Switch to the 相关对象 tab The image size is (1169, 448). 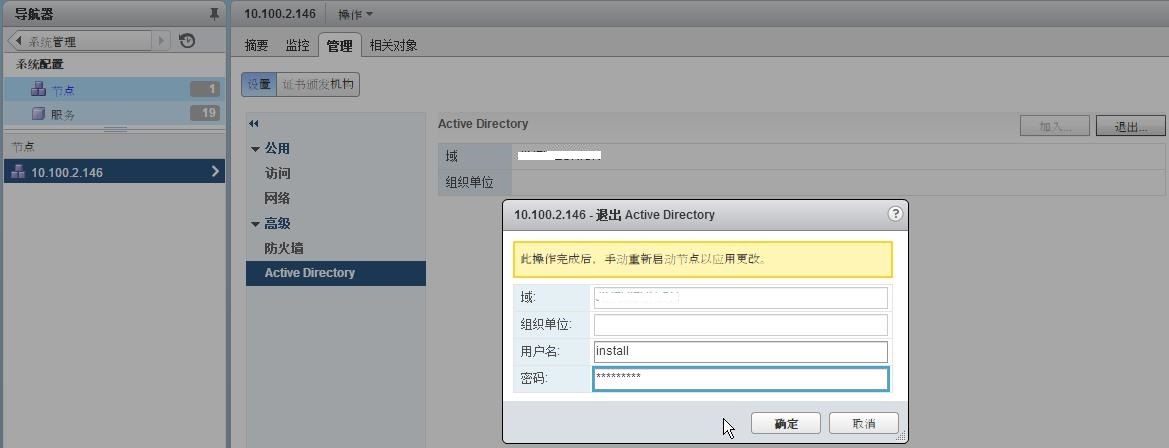point(394,45)
